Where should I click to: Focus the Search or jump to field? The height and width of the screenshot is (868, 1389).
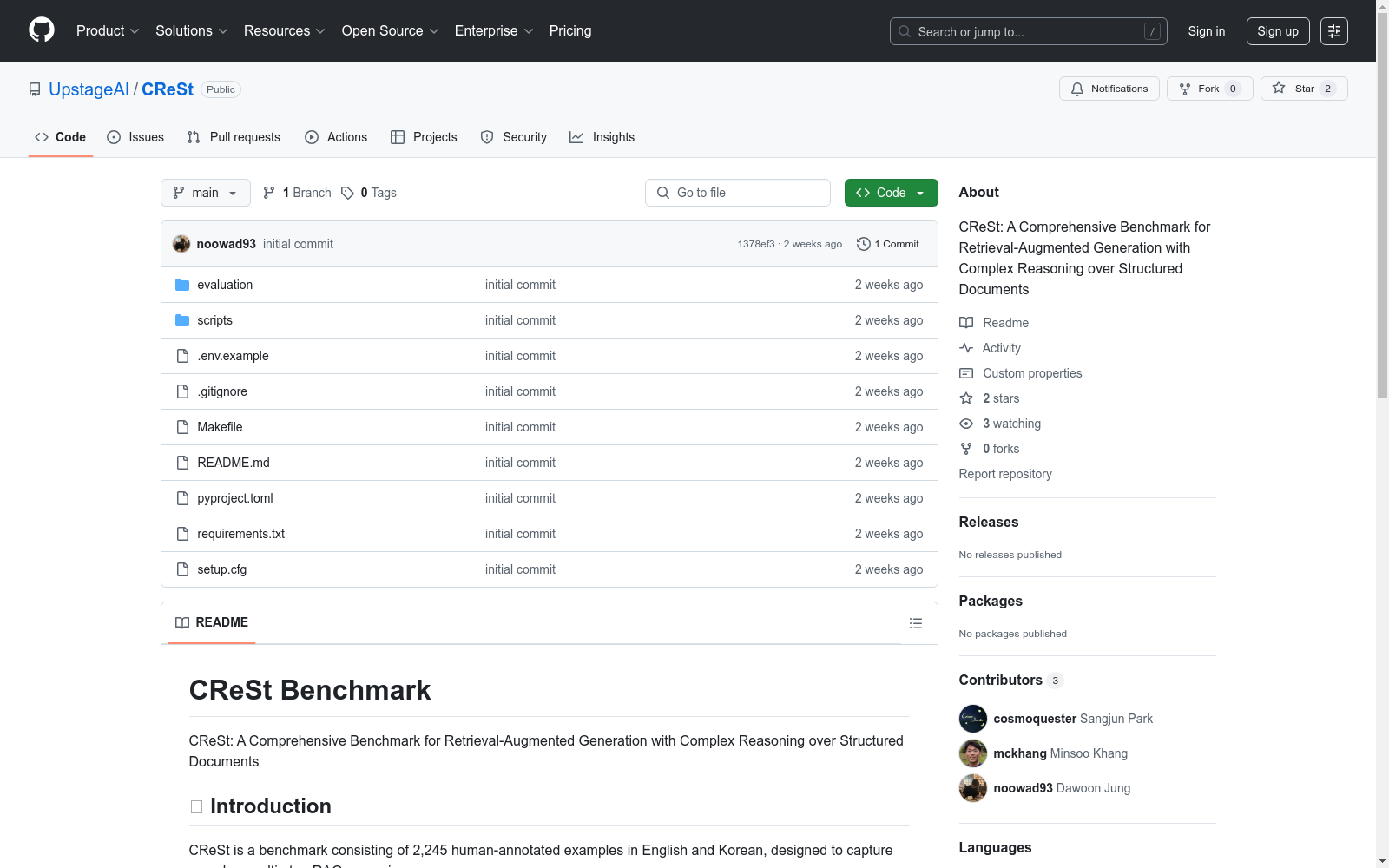1029,31
